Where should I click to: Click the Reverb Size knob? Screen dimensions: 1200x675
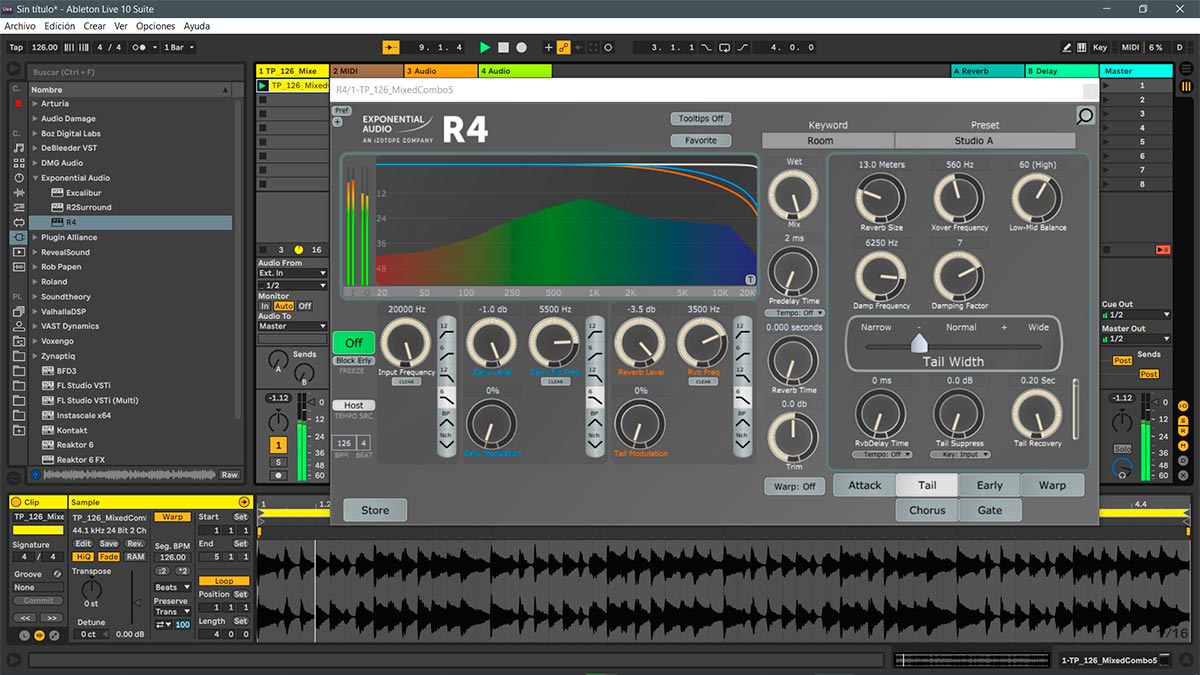881,198
